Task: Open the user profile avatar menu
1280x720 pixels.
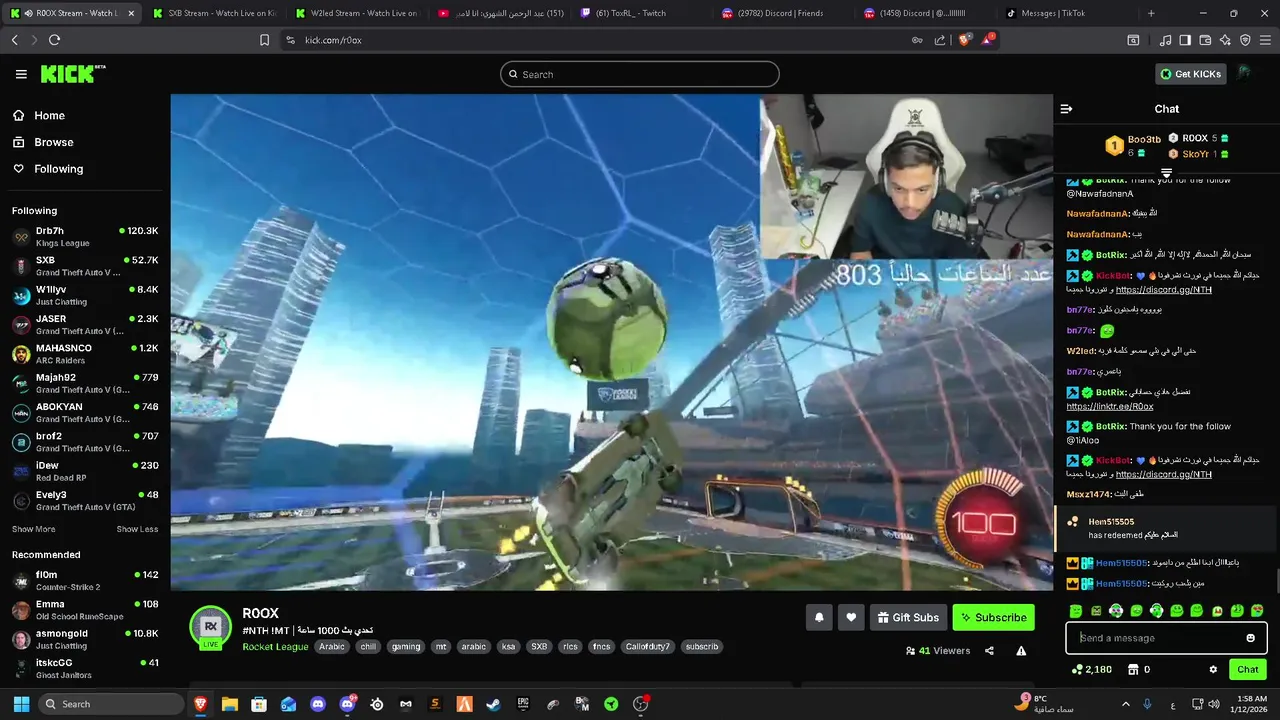Action: click(x=1244, y=74)
